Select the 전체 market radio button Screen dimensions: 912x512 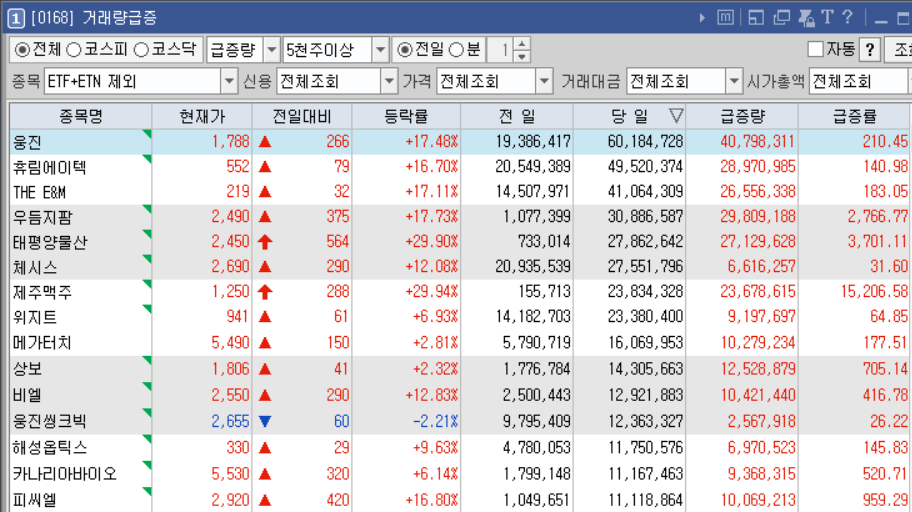tap(22, 50)
